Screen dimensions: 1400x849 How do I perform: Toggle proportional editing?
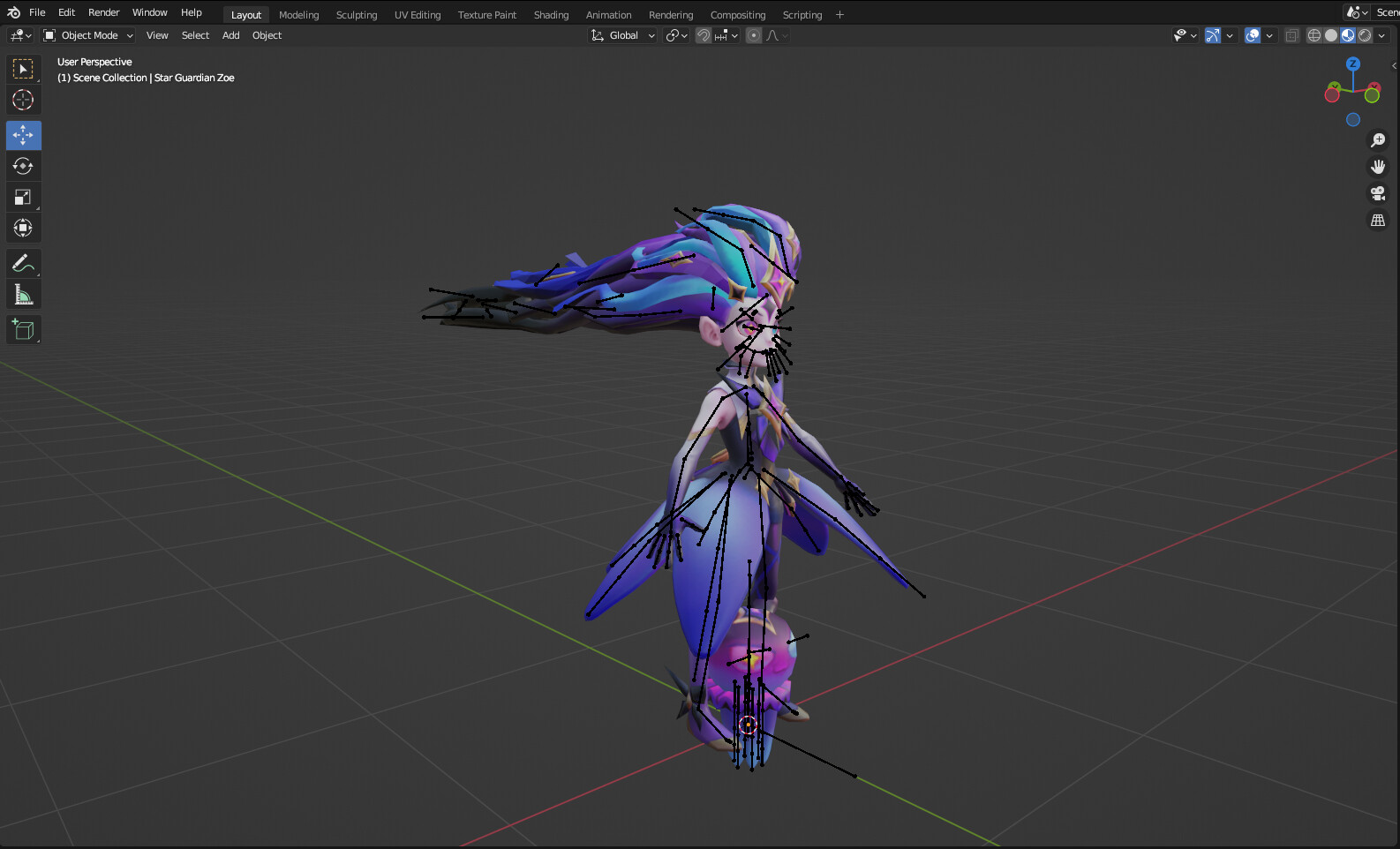753,35
